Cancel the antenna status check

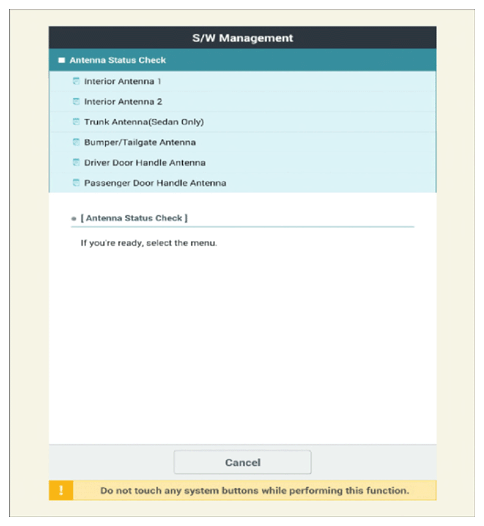(243, 462)
